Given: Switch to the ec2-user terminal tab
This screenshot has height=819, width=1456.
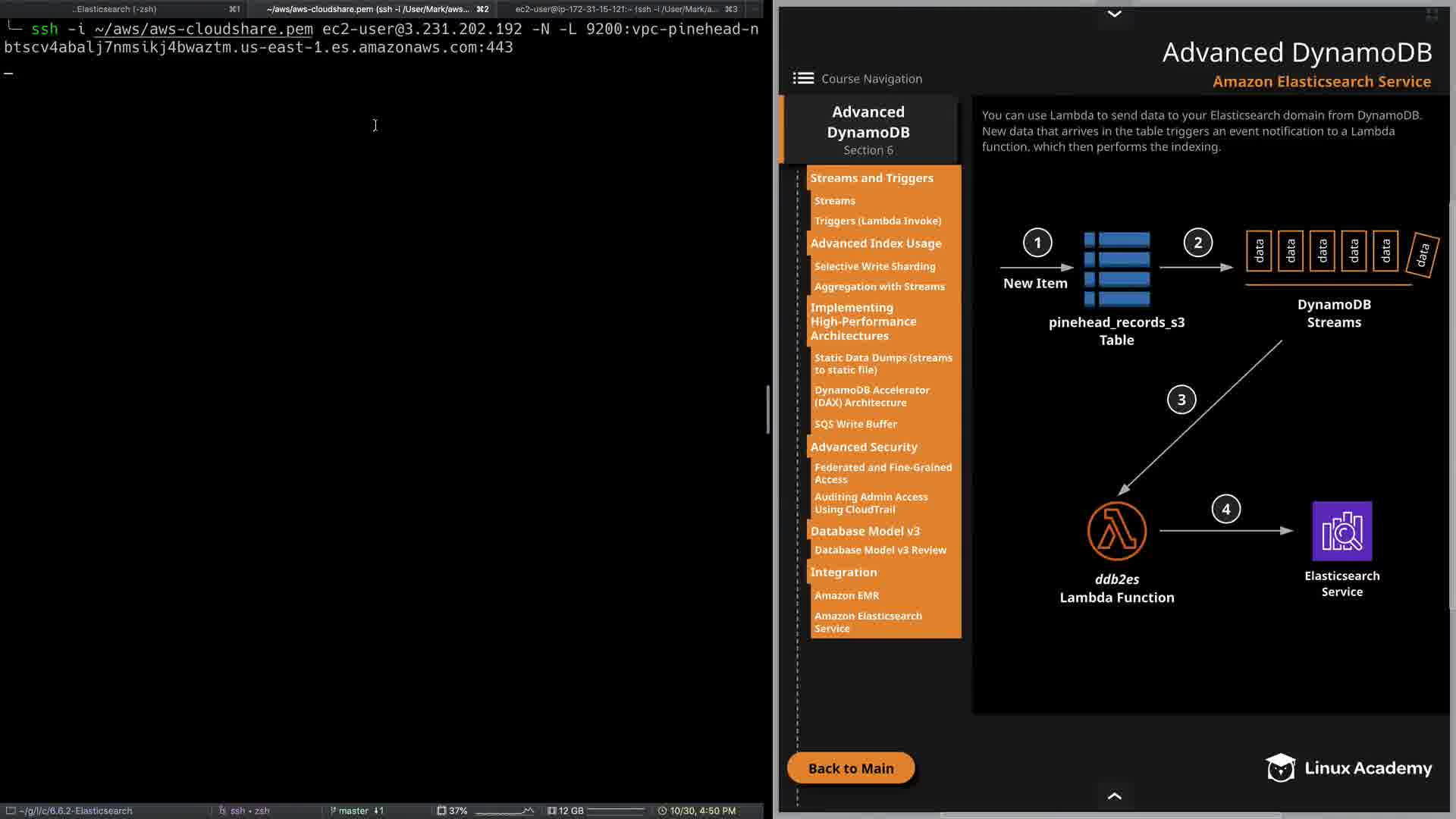Looking at the screenshot, I should [x=616, y=9].
